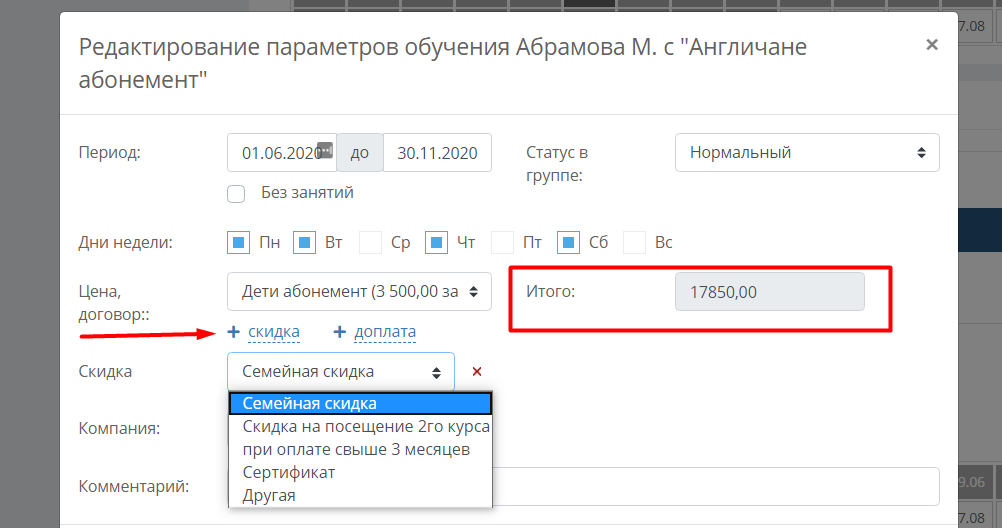Add a surcharge via доплата link
This screenshot has width=1002, height=528.
point(385,332)
